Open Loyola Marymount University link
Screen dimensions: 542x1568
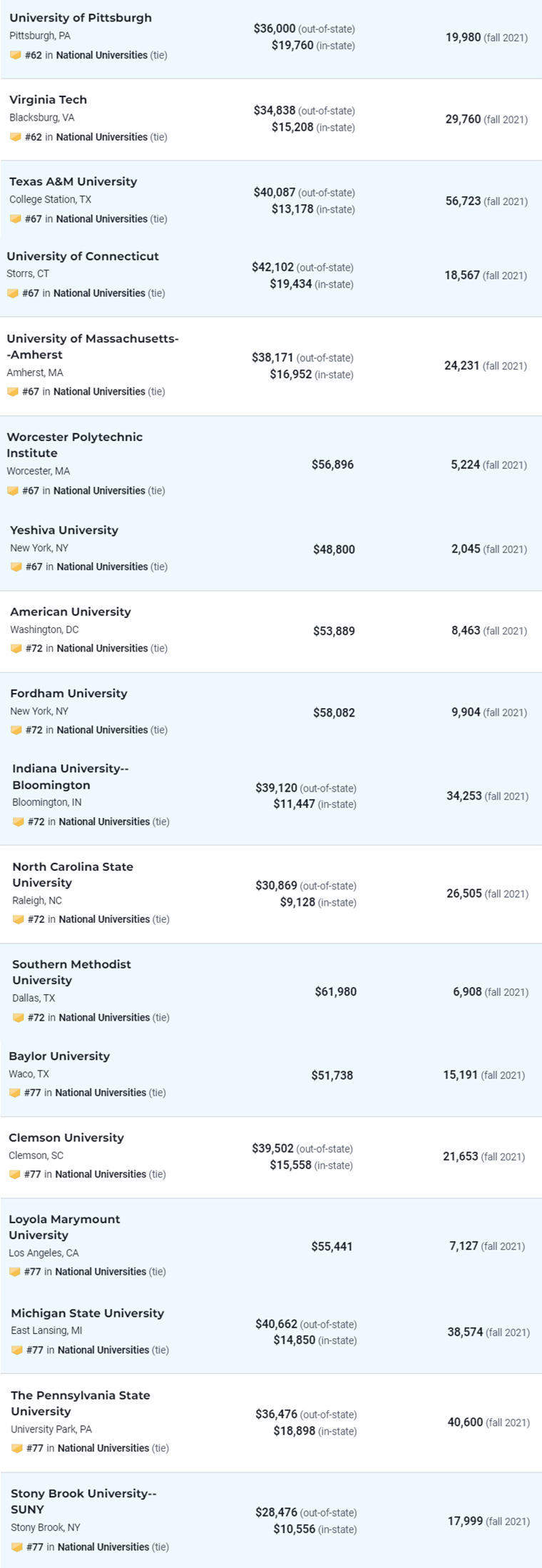[x=64, y=1228]
